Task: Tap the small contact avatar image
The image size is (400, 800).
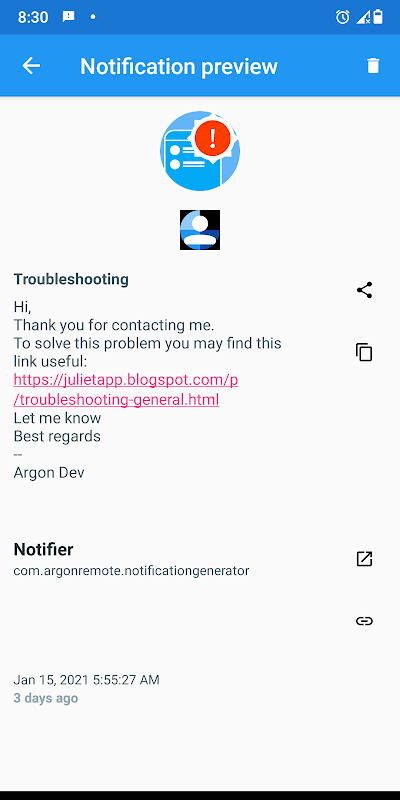Action: [200, 230]
